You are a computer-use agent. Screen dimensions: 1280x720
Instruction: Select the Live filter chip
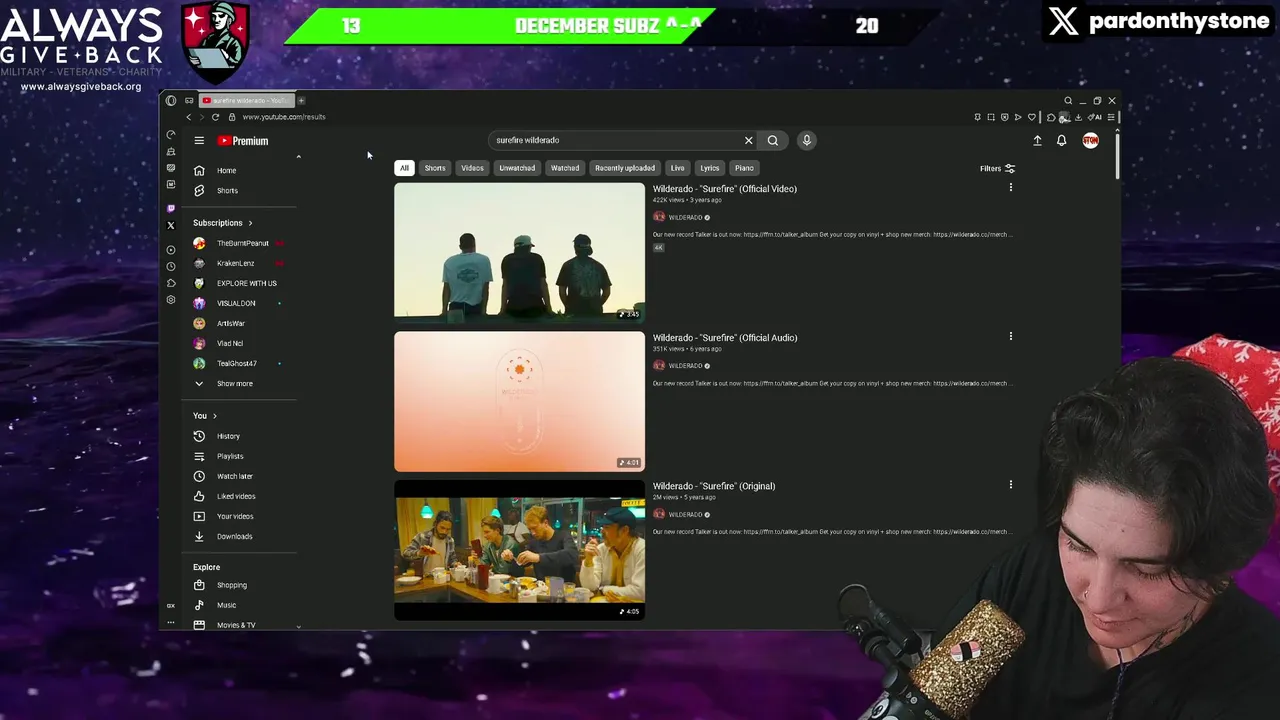pyautogui.click(x=678, y=168)
